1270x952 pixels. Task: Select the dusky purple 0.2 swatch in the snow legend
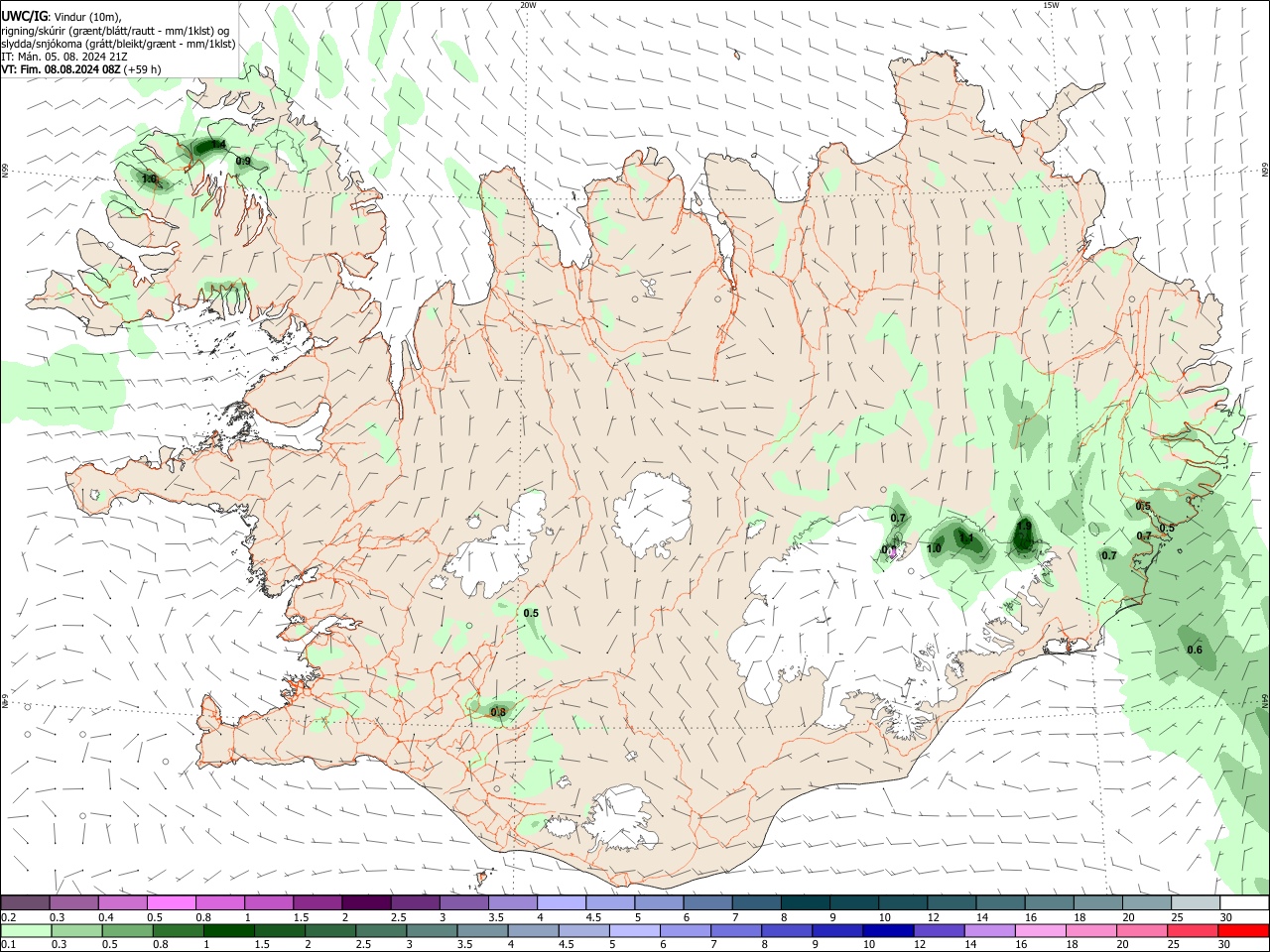(x=26, y=903)
